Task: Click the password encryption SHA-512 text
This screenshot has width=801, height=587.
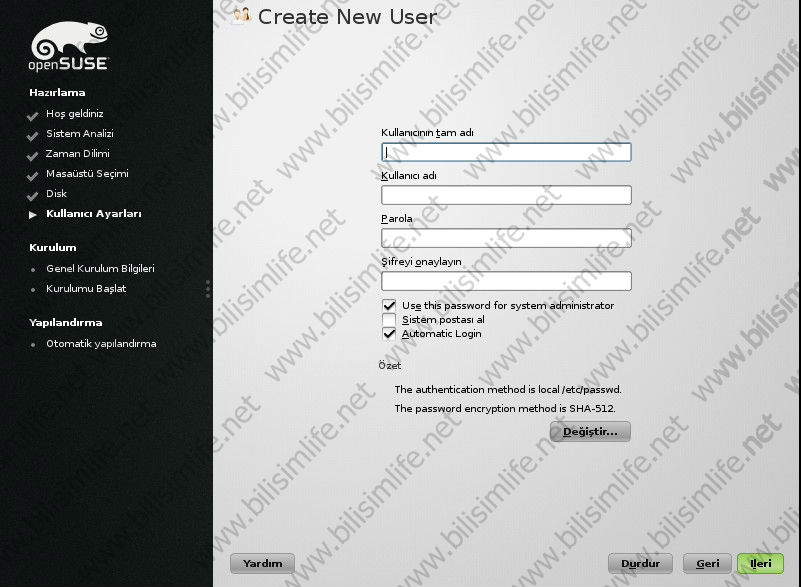Action: 505,408
